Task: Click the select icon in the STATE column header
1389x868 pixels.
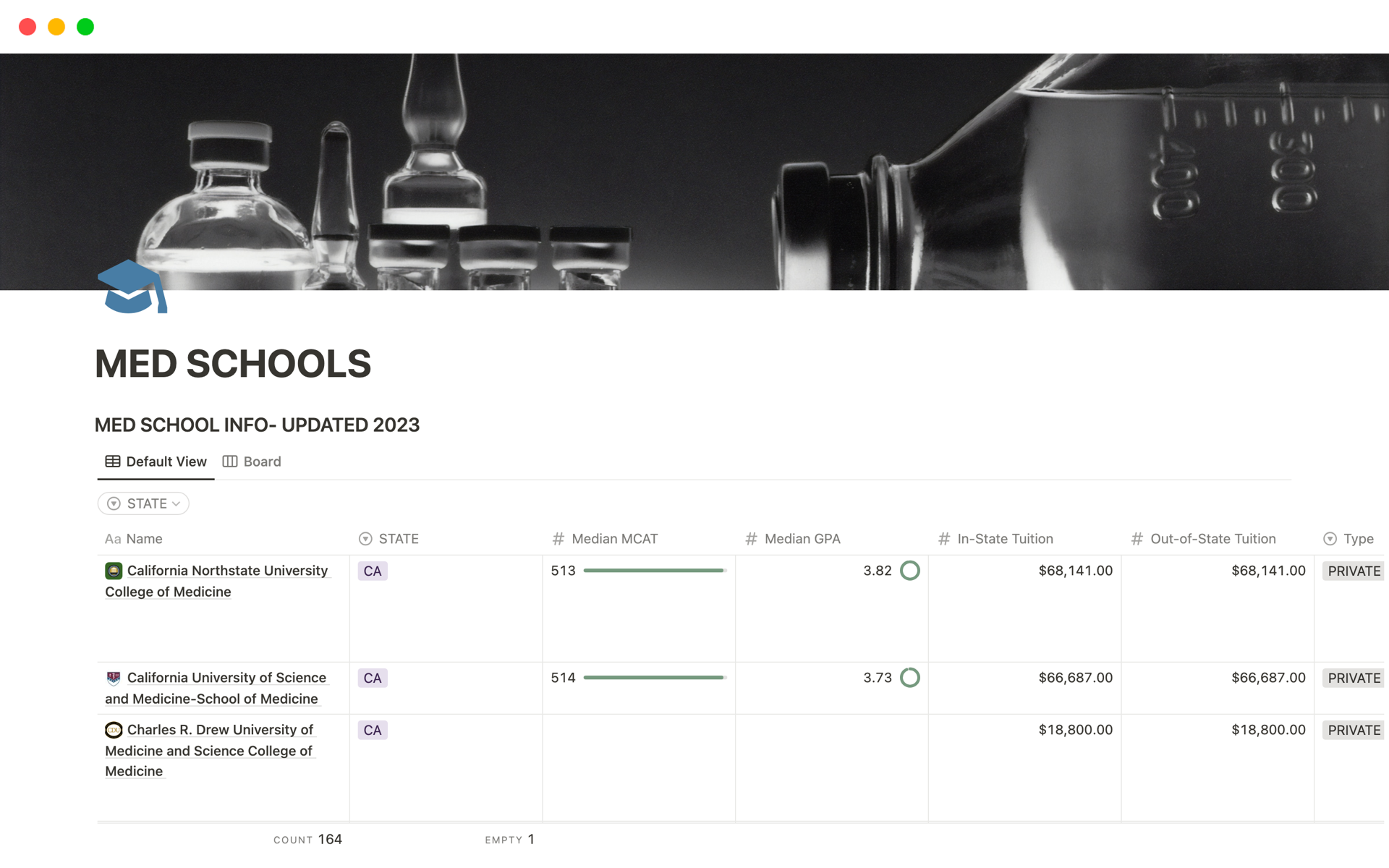Action: (365, 538)
